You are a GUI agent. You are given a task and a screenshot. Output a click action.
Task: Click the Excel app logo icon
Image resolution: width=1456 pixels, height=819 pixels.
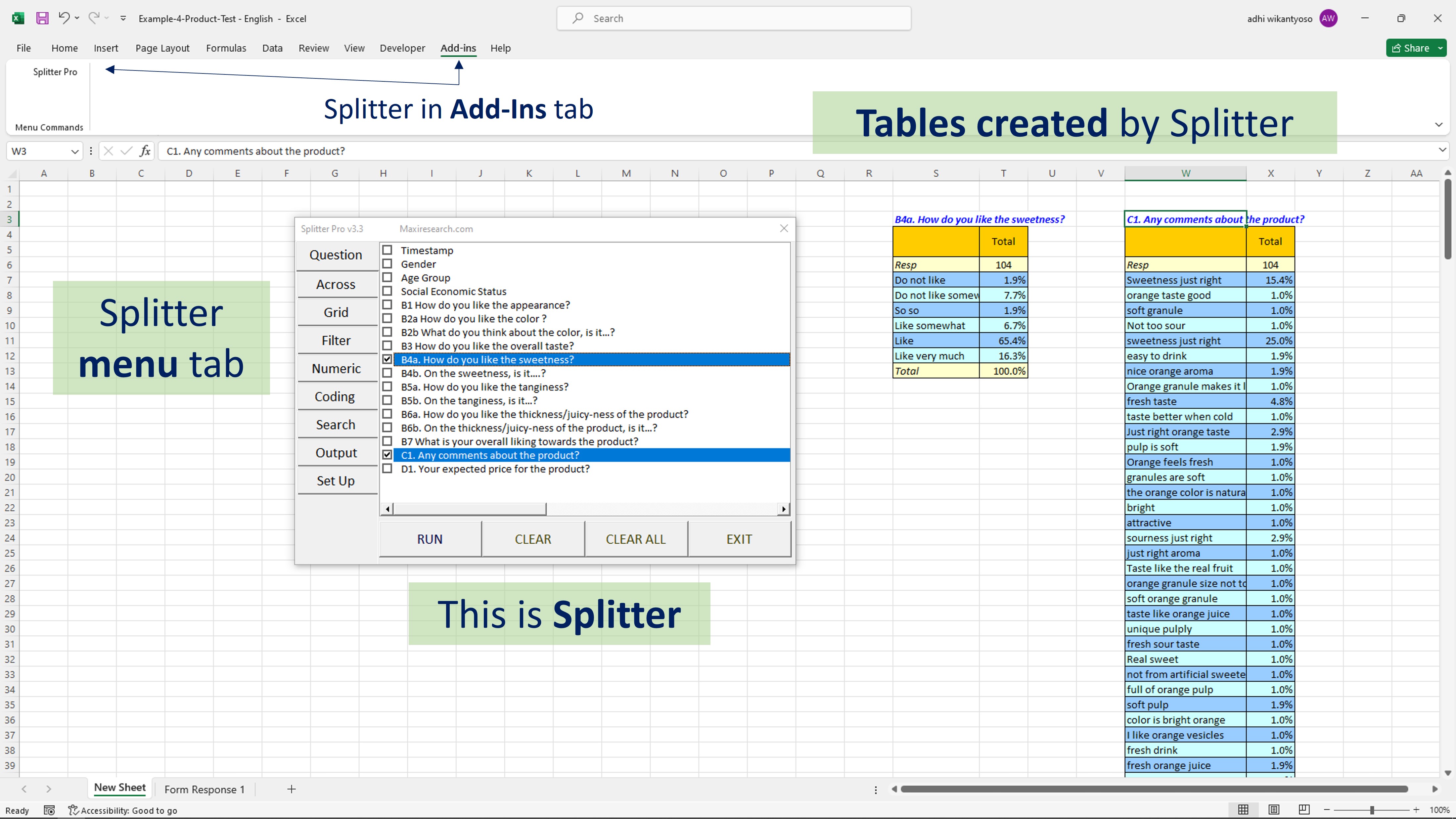18,18
